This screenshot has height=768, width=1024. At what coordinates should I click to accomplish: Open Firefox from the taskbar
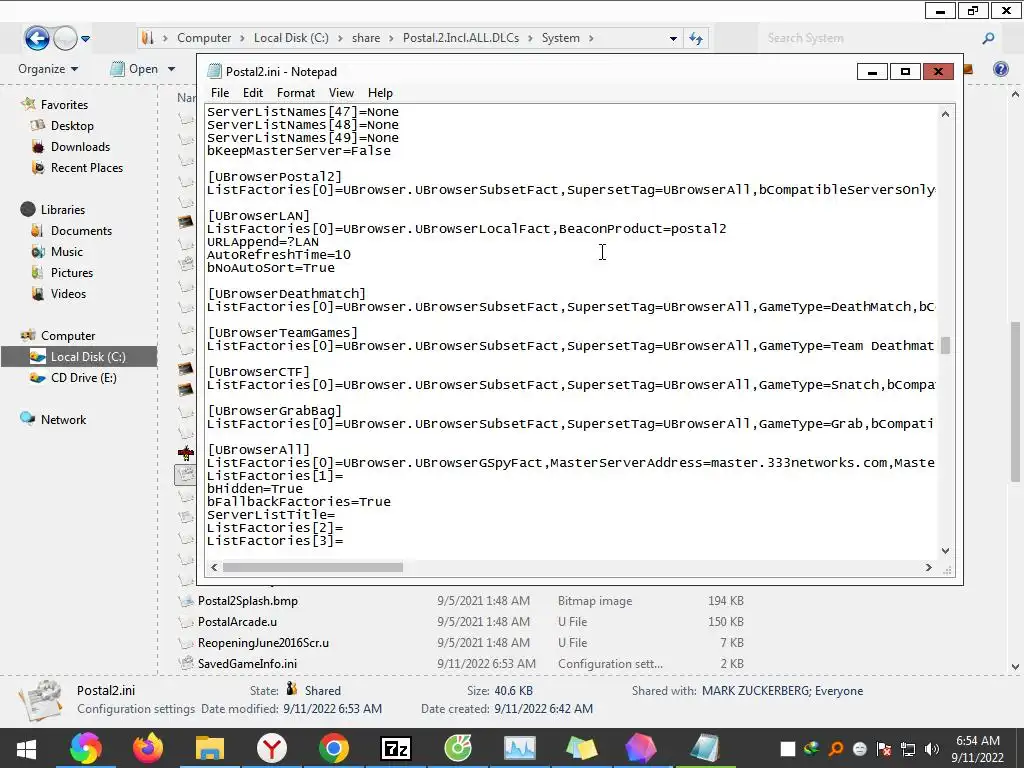[x=148, y=748]
